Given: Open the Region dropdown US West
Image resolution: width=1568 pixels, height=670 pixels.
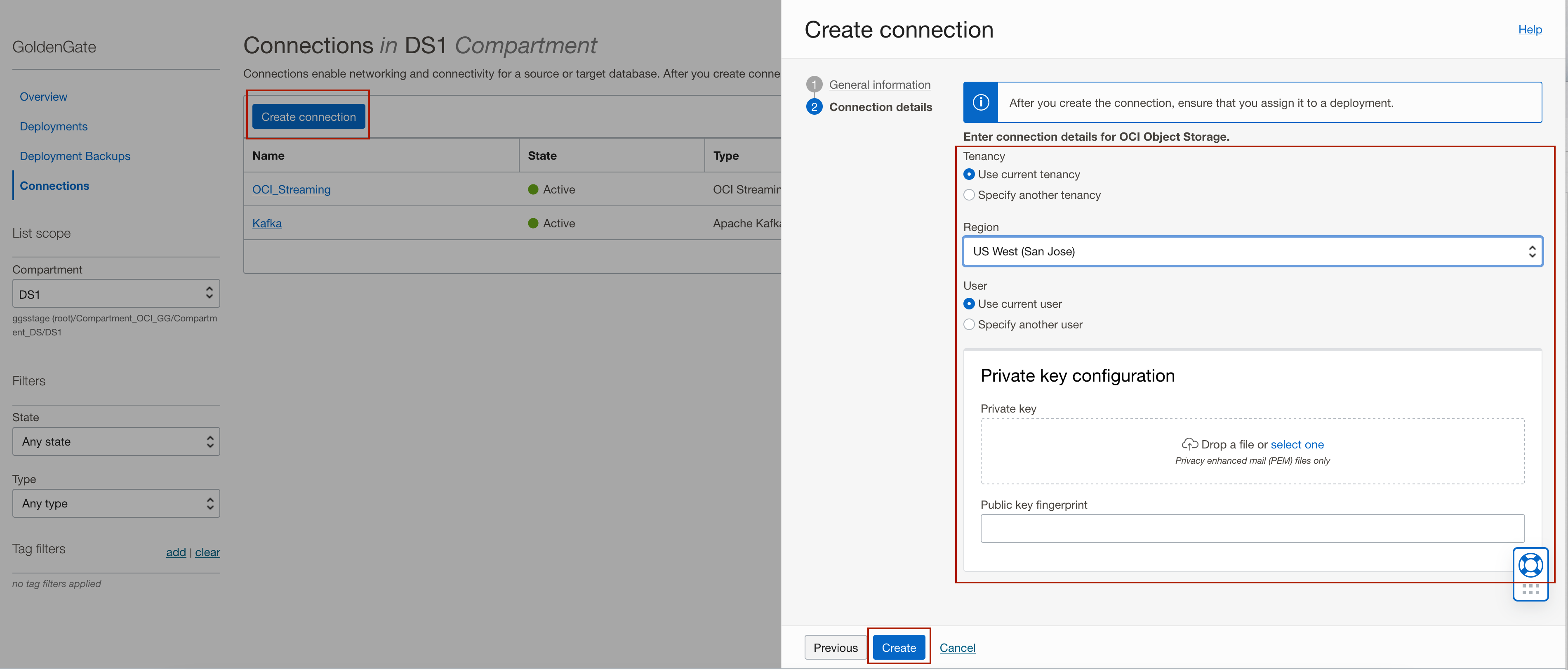Looking at the screenshot, I should click(1252, 252).
